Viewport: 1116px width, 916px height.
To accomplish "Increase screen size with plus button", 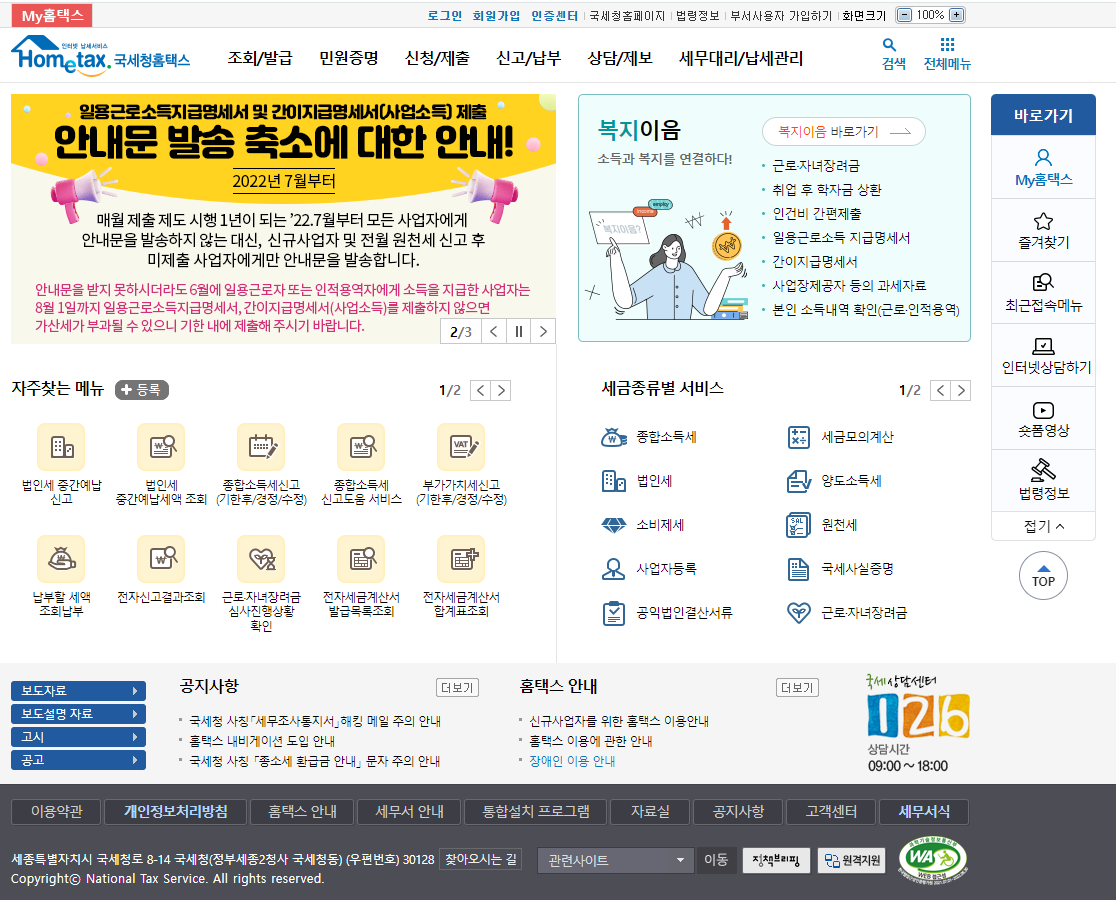I will click(957, 15).
